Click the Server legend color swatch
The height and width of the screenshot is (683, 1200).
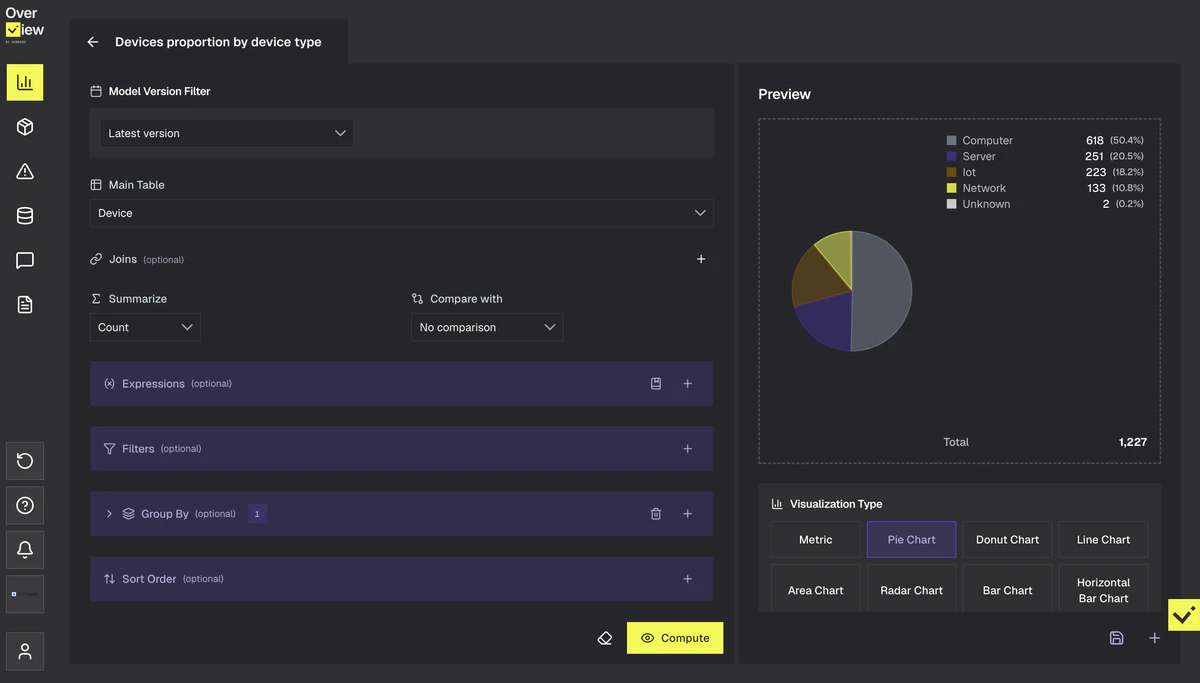point(952,157)
